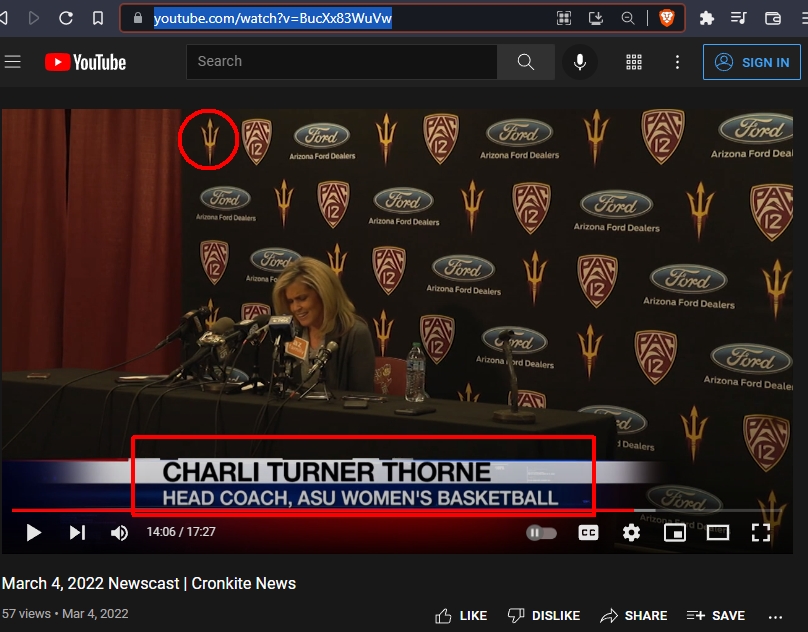The width and height of the screenshot is (808, 632).
Task: Click the 14:06 / 17:27 time display
Action: pyautogui.click(x=181, y=532)
